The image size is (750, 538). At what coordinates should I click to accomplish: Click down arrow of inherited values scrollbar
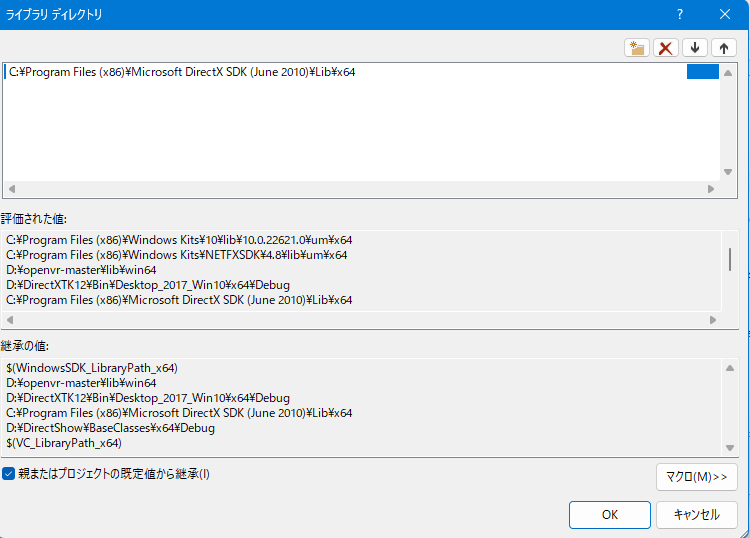pyautogui.click(x=730, y=448)
